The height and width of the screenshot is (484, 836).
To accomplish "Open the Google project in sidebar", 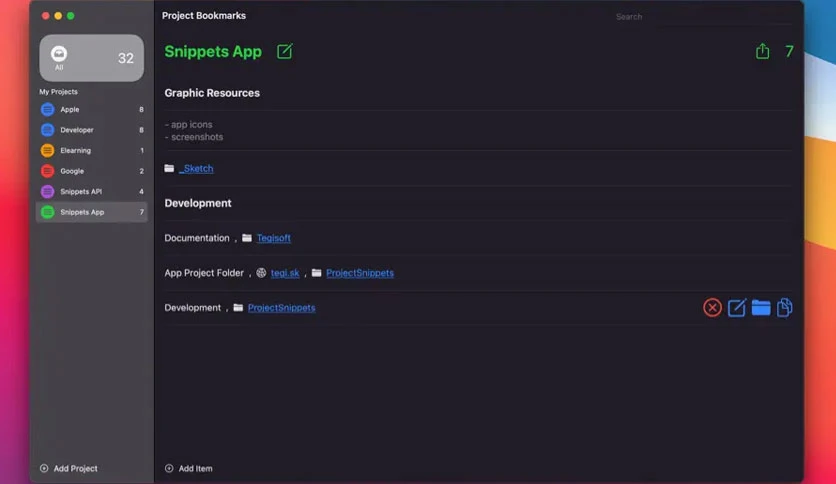I will coord(92,171).
